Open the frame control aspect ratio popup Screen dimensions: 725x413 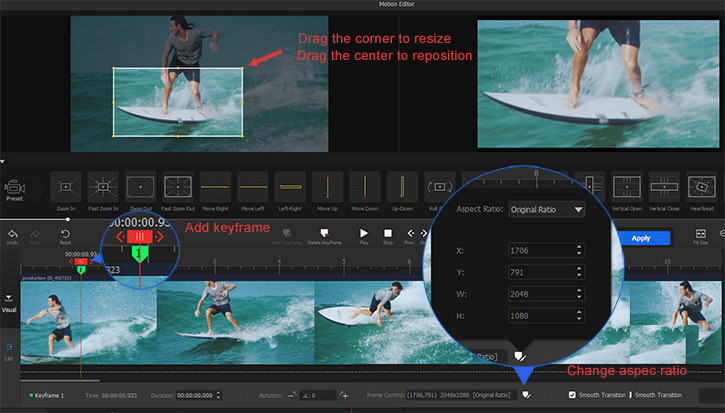[x=525, y=395]
